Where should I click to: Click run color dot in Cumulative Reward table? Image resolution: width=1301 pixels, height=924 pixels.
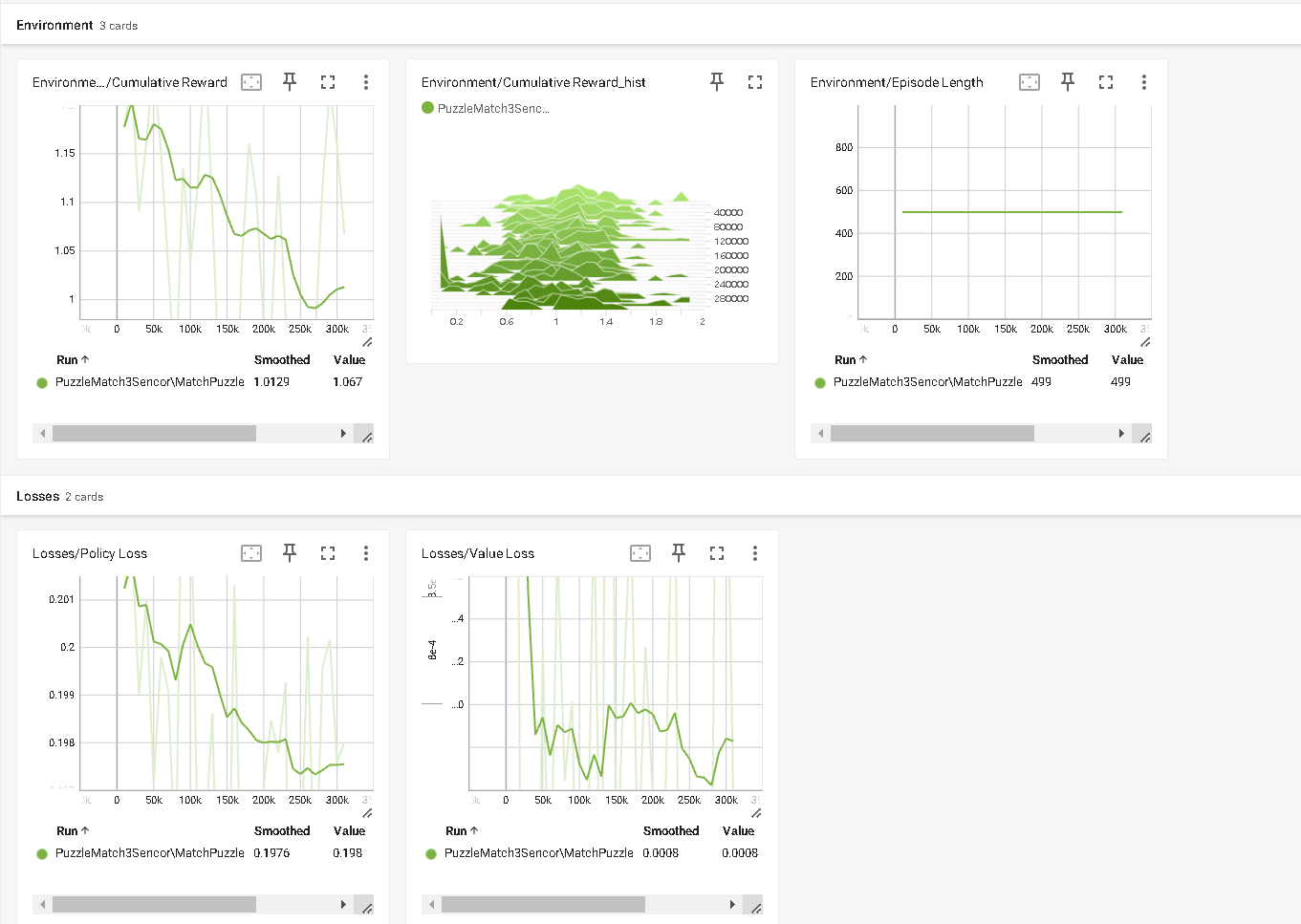click(42, 383)
